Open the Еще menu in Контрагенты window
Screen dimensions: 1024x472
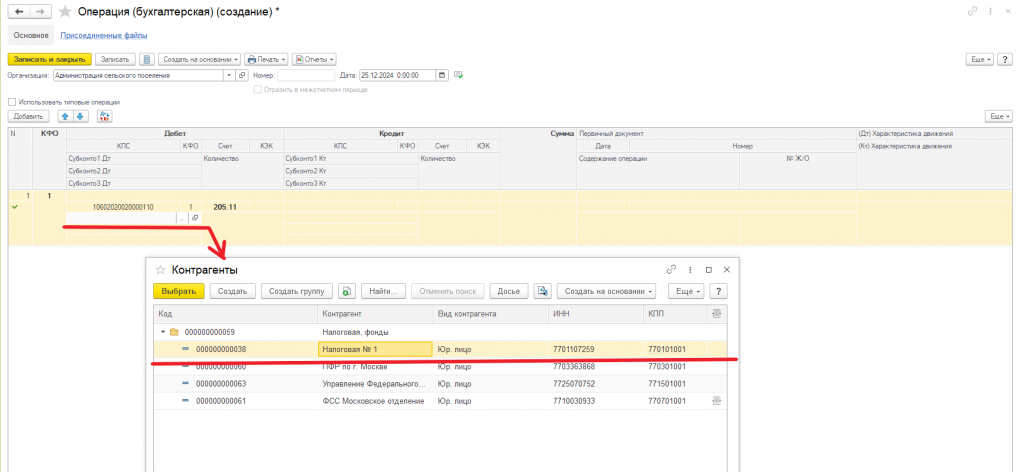pos(687,291)
